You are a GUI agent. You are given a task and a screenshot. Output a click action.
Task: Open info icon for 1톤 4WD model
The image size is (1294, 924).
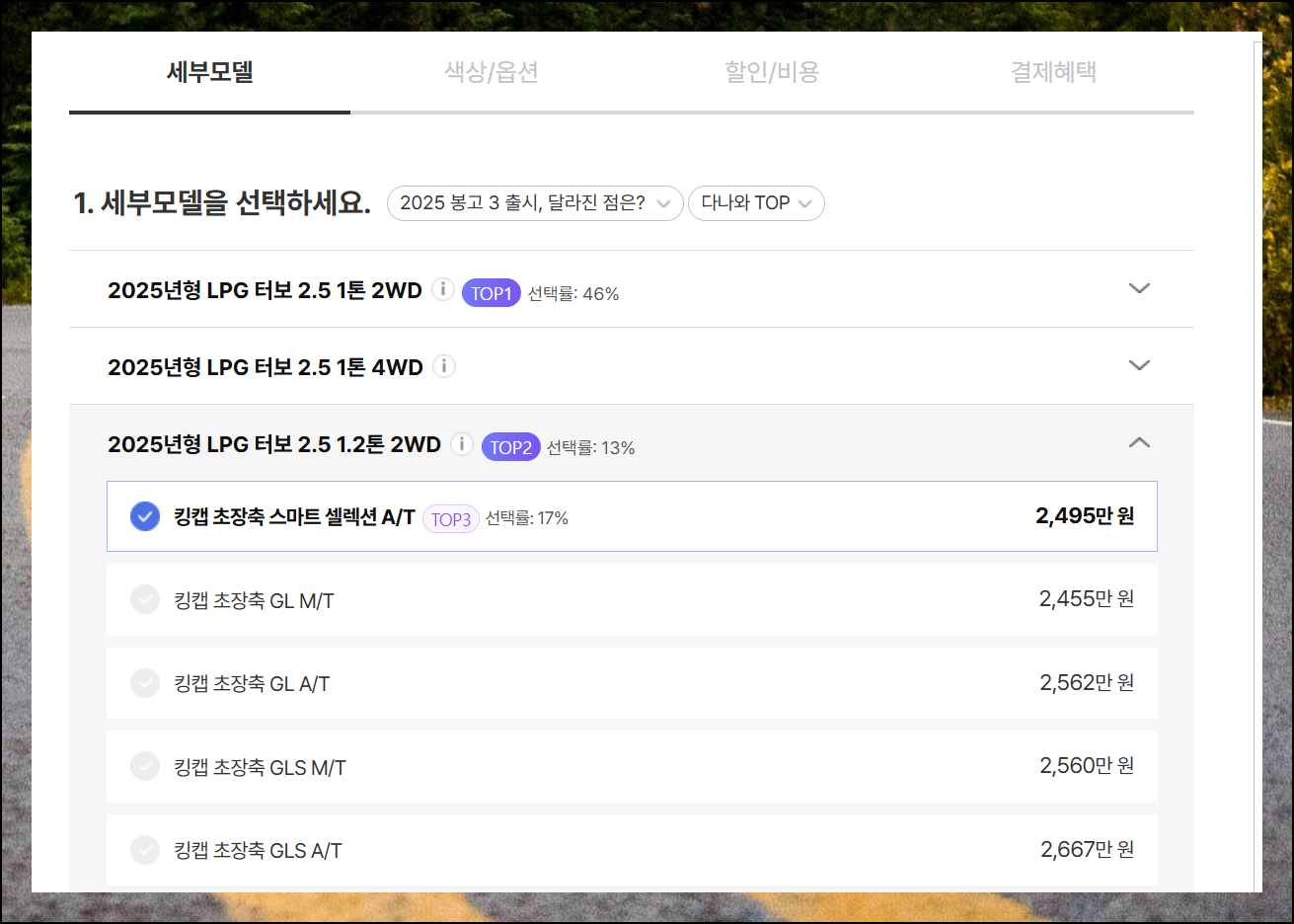[444, 366]
